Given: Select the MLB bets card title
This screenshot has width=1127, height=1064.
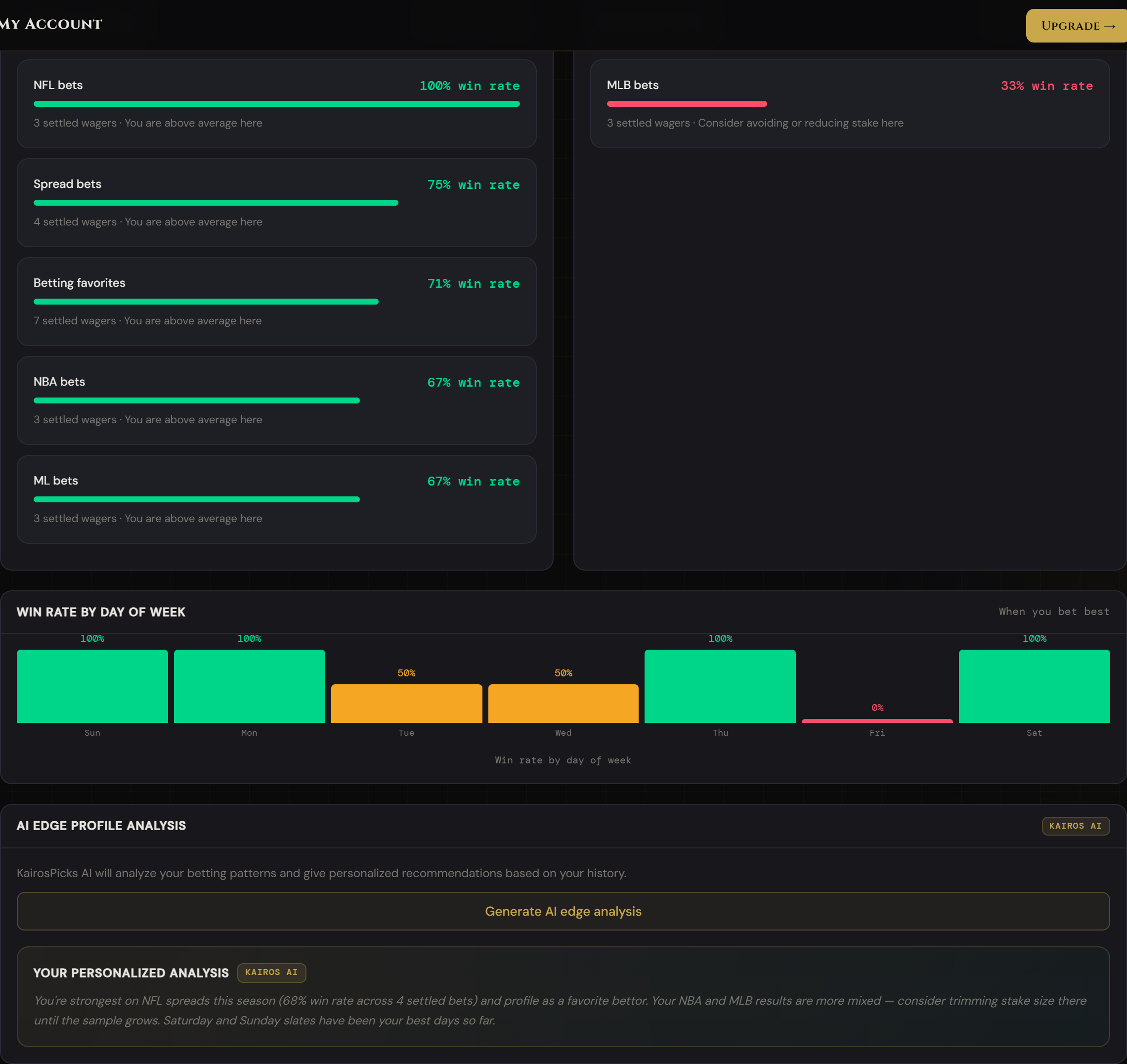Looking at the screenshot, I should click(x=633, y=85).
